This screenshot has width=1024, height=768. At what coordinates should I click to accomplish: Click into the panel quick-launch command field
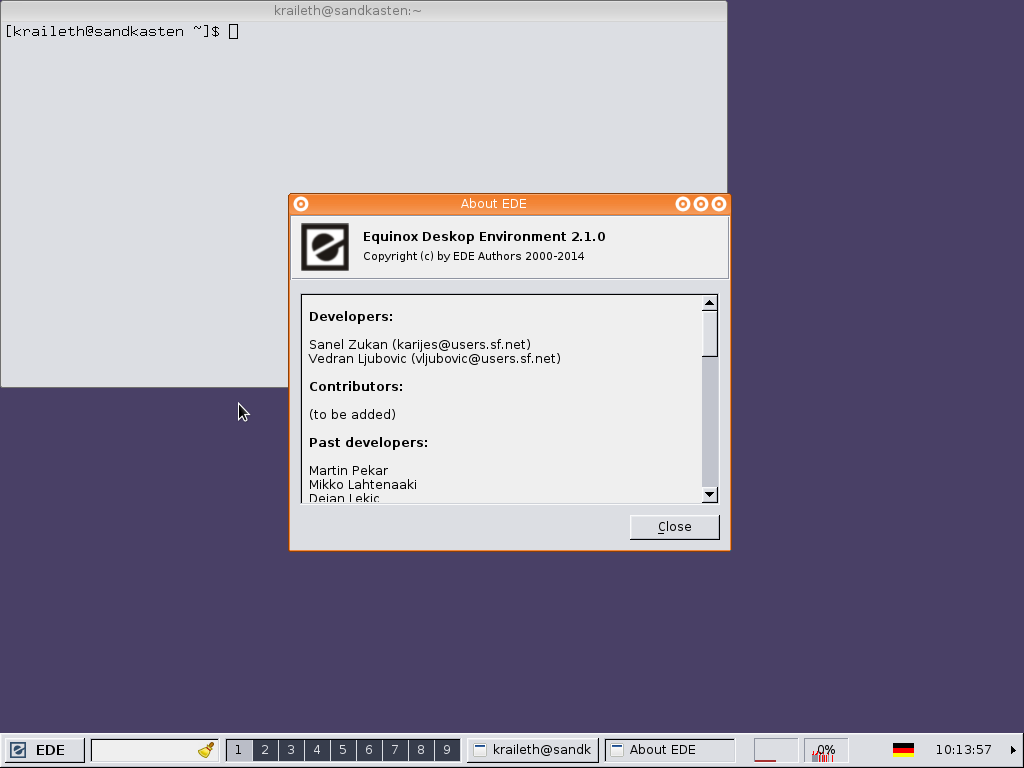click(143, 750)
